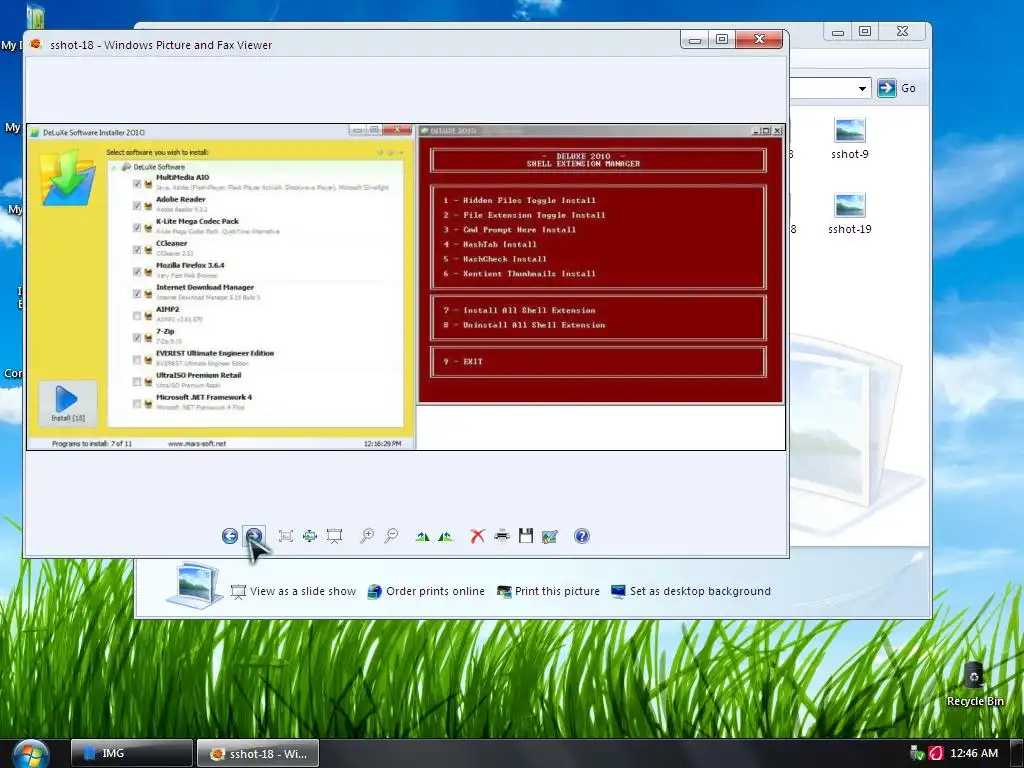1024x768 pixels.
Task: Click the Safely Remove Hardware tray icon
Action: 918,753
